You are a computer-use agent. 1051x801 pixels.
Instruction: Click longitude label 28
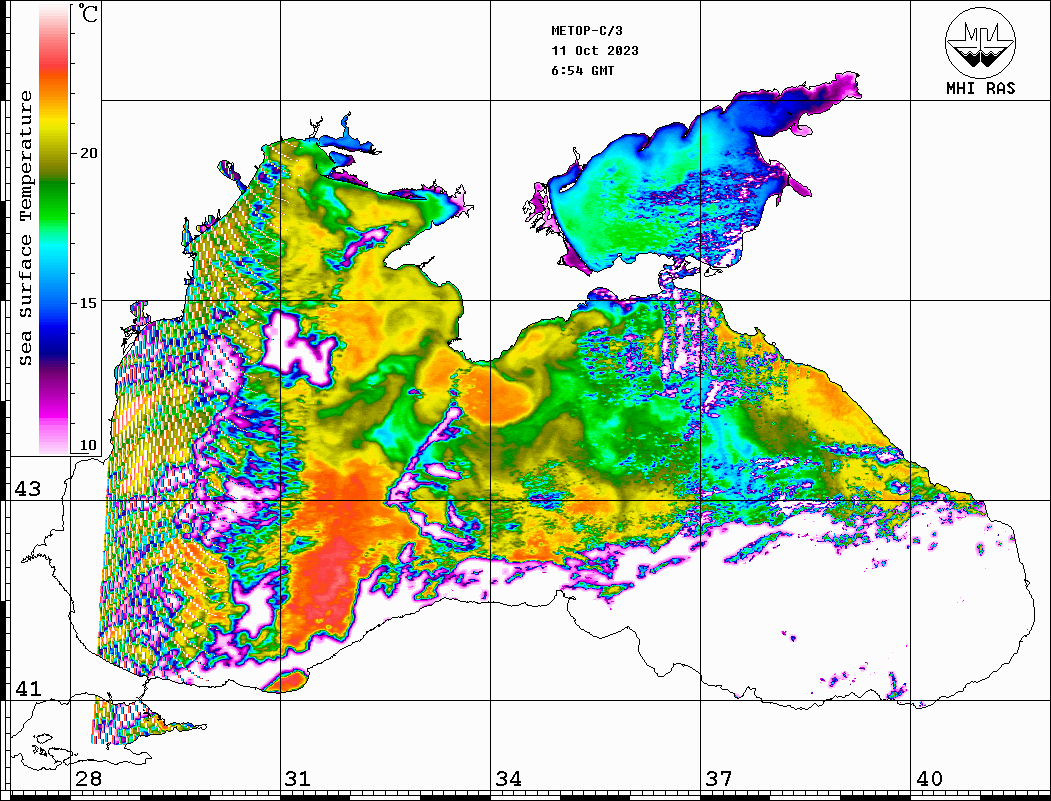pos(88,779)
